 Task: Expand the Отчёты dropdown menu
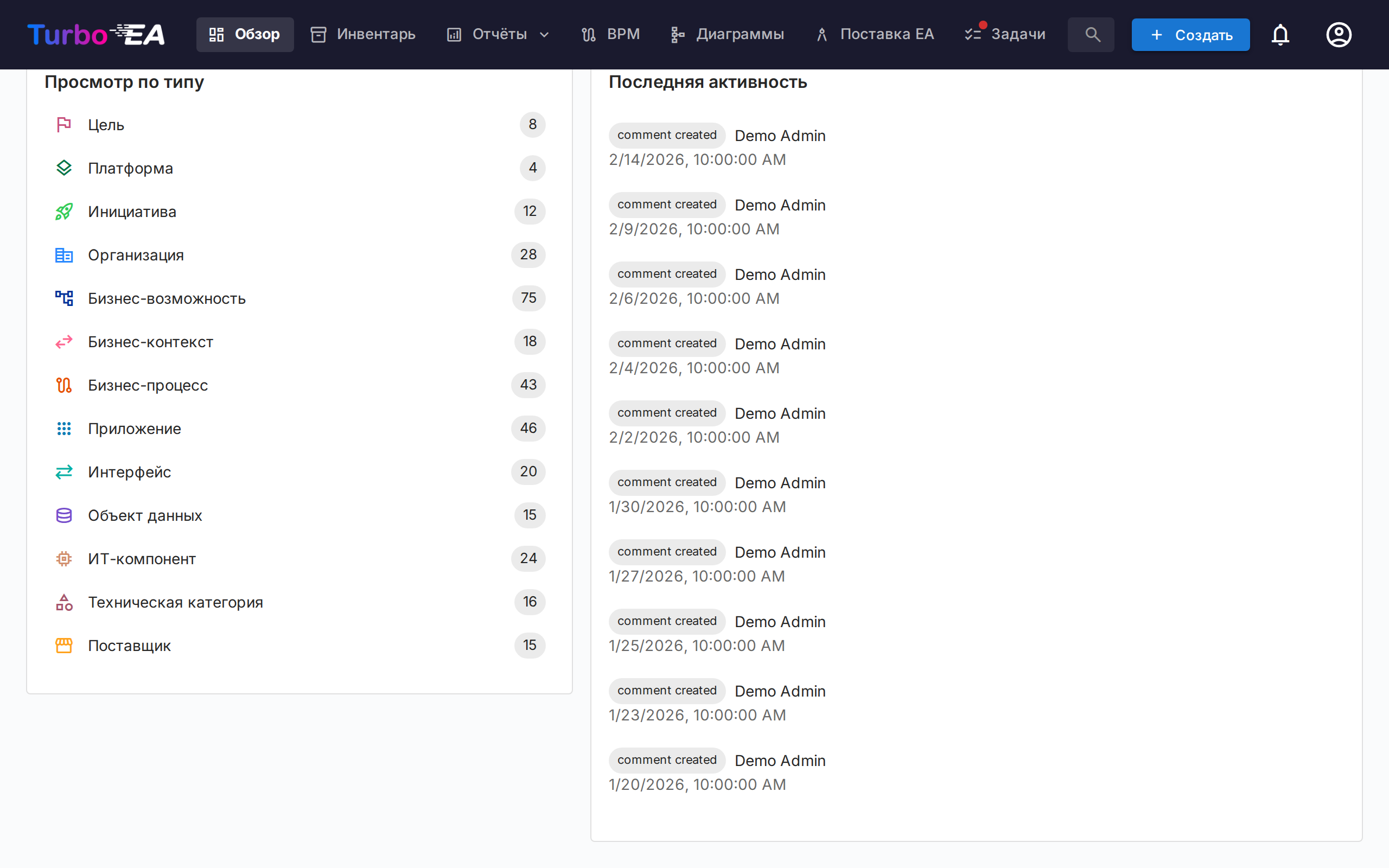click(498, 34)
